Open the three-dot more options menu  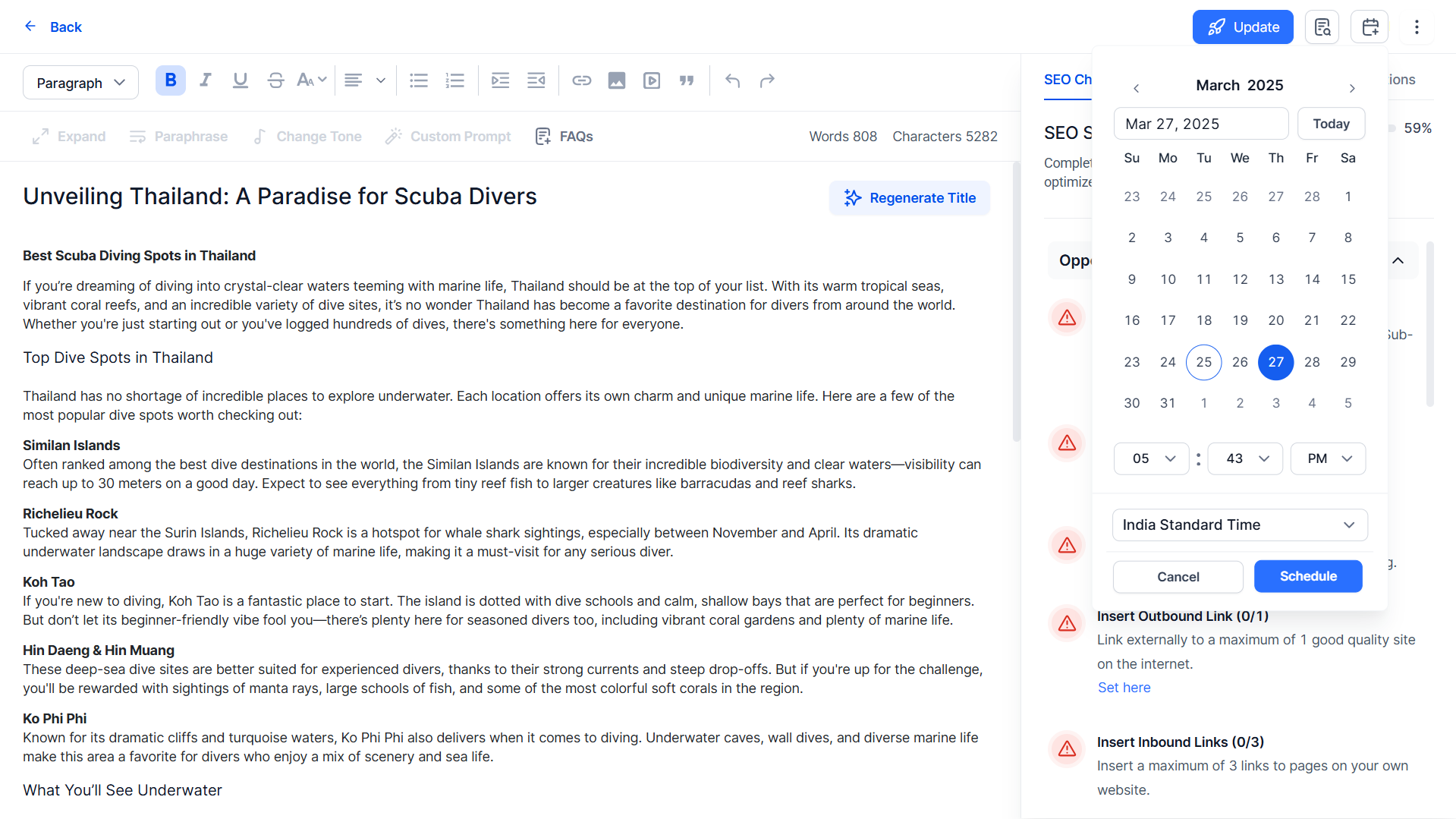point(1417,27)
